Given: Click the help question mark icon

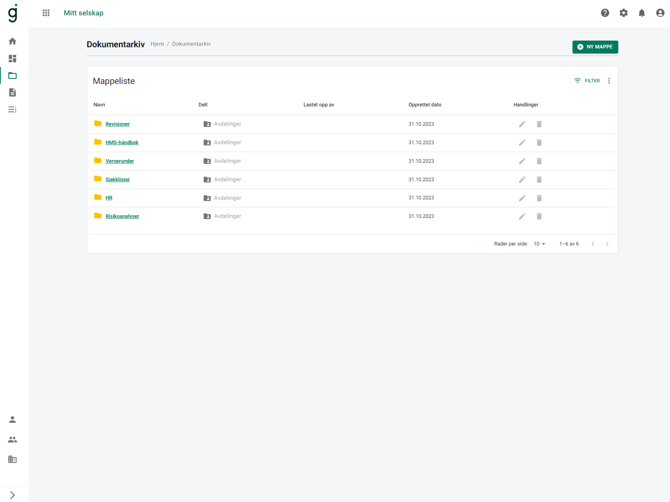Looking at the screenshot, I should [605, 13].
